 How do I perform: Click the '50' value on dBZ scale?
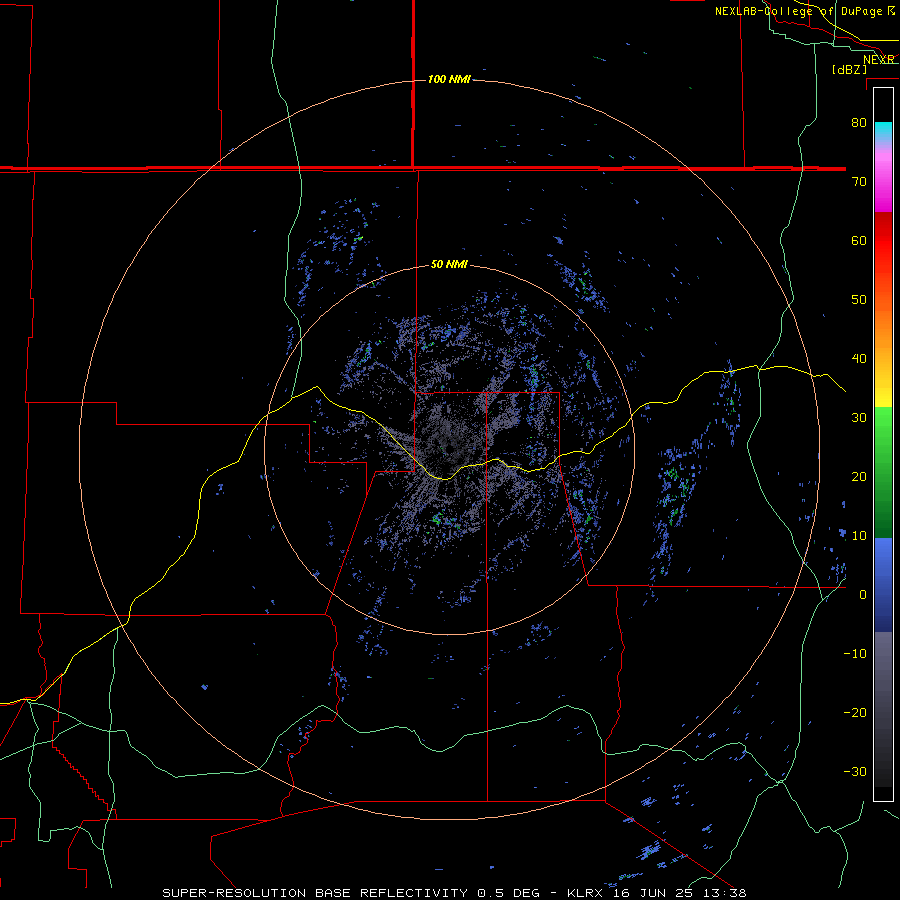(x=859, y=300)
